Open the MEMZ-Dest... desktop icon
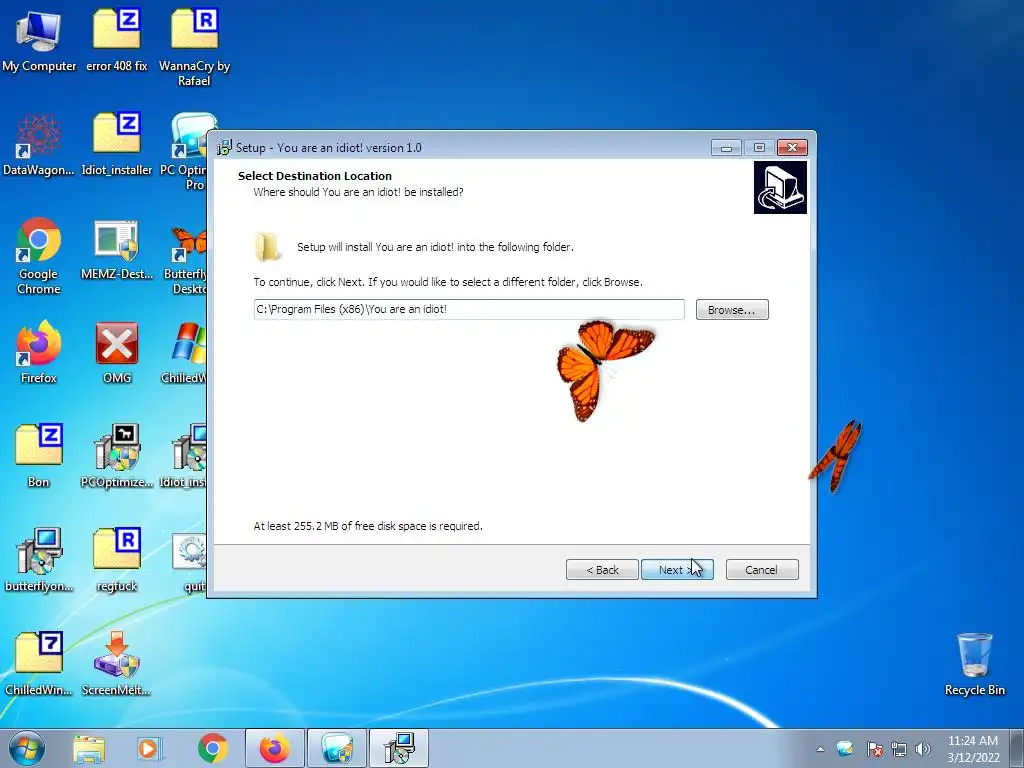 click(117, 248)
